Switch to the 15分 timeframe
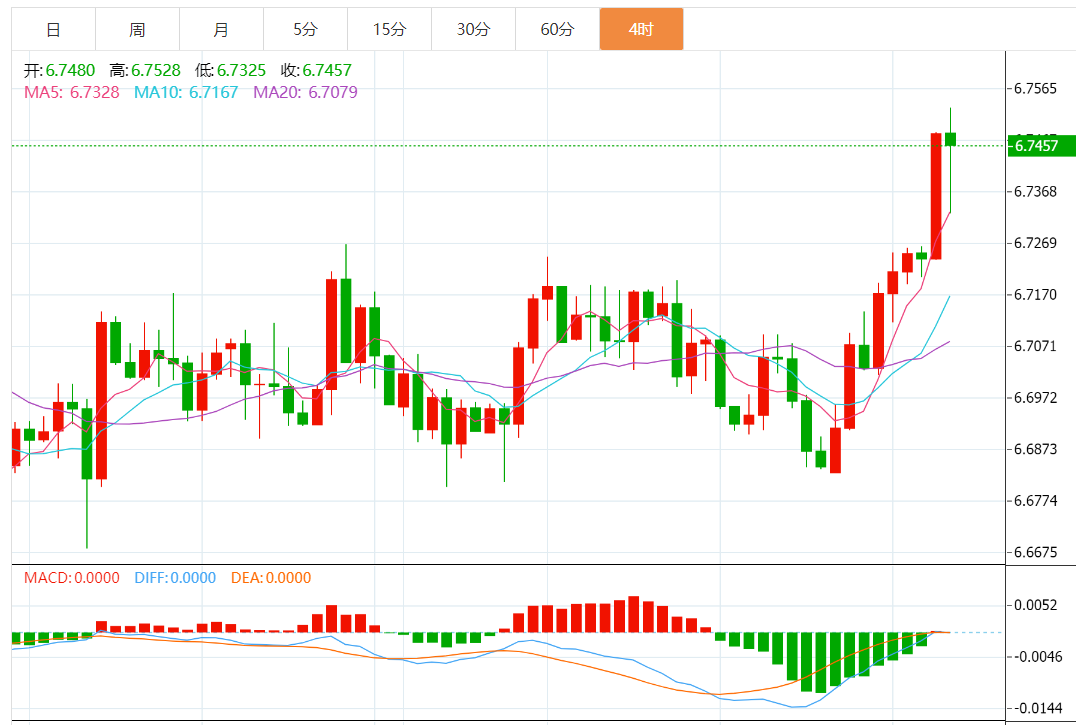 [x=390, y=29]
